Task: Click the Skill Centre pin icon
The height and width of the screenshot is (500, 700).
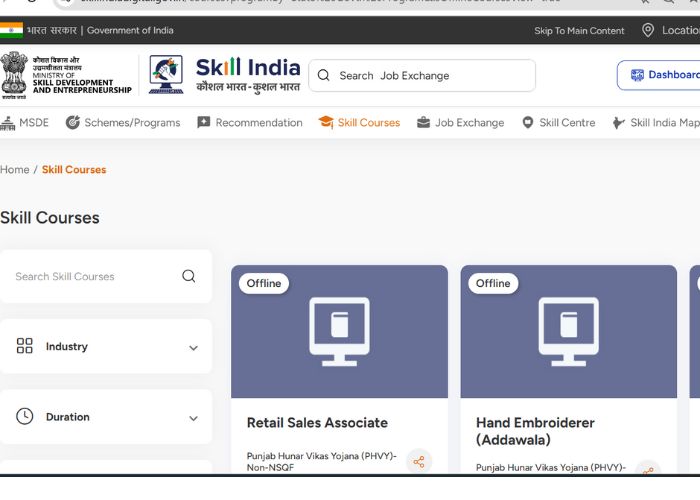Action: tap(528, 122)
